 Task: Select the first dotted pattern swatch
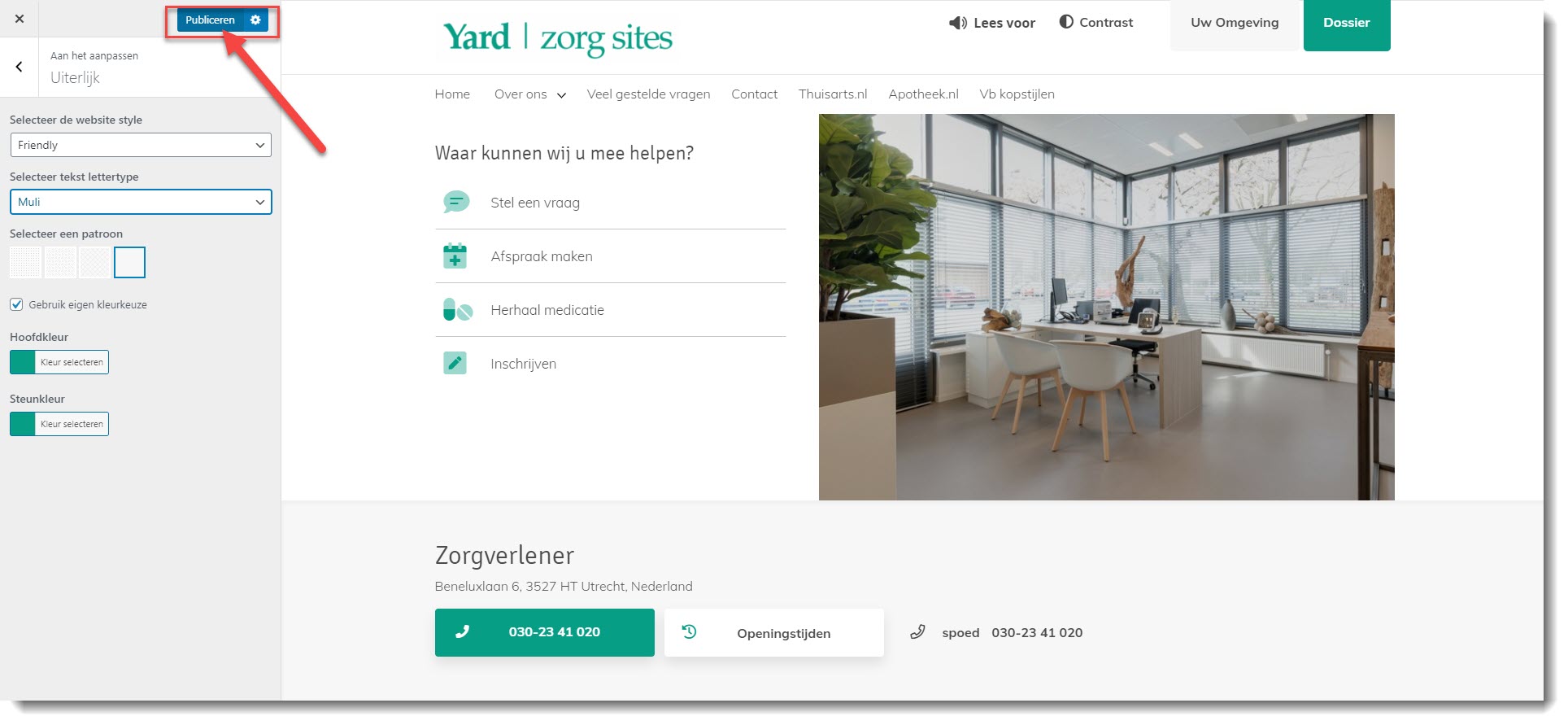click(25, 263)
